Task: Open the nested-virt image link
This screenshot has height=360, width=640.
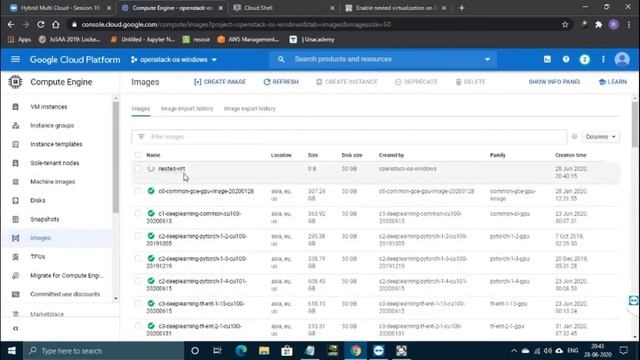Action: click(x=171, y=169)
